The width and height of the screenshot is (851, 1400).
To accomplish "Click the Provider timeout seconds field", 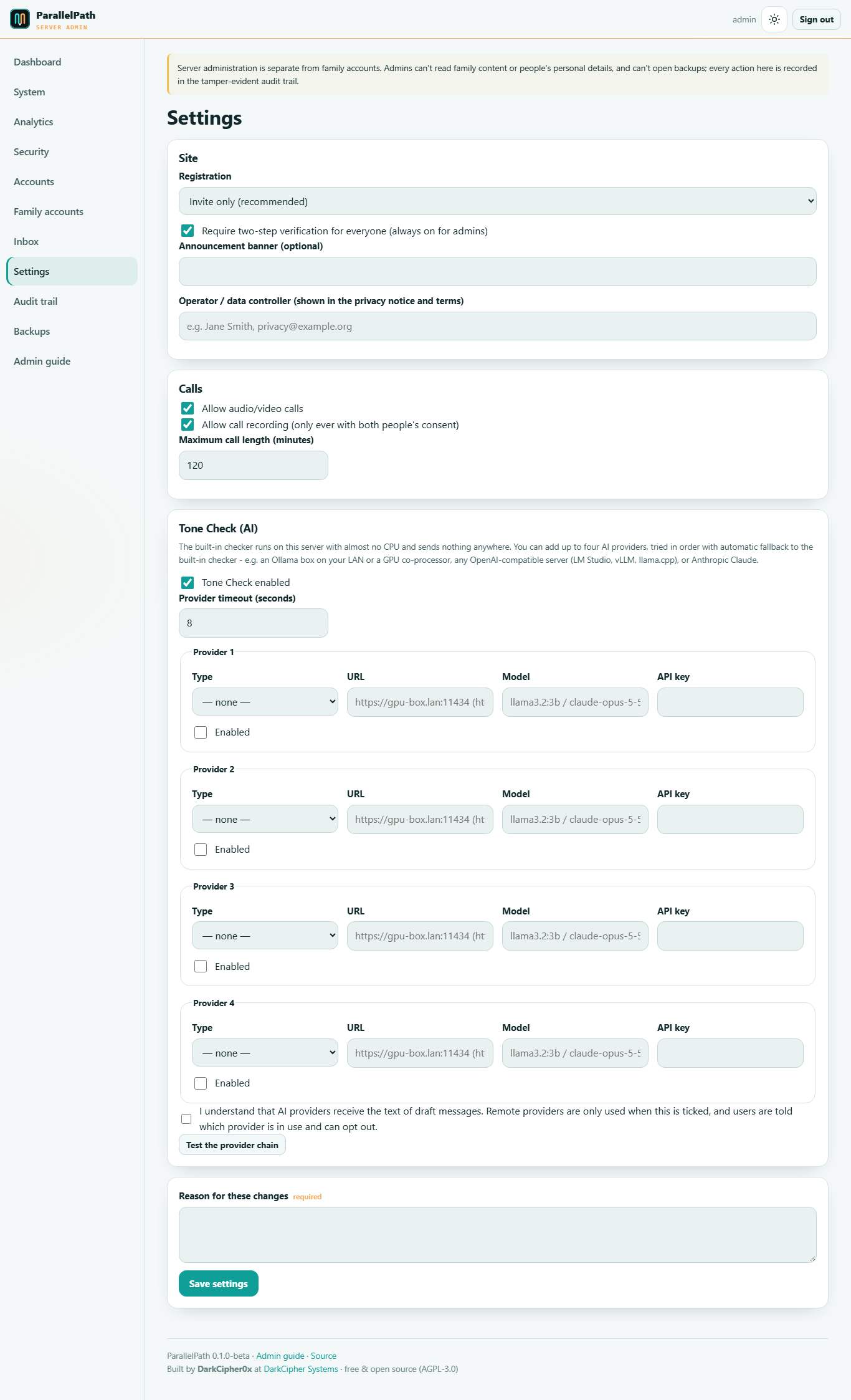I will 254,623.
